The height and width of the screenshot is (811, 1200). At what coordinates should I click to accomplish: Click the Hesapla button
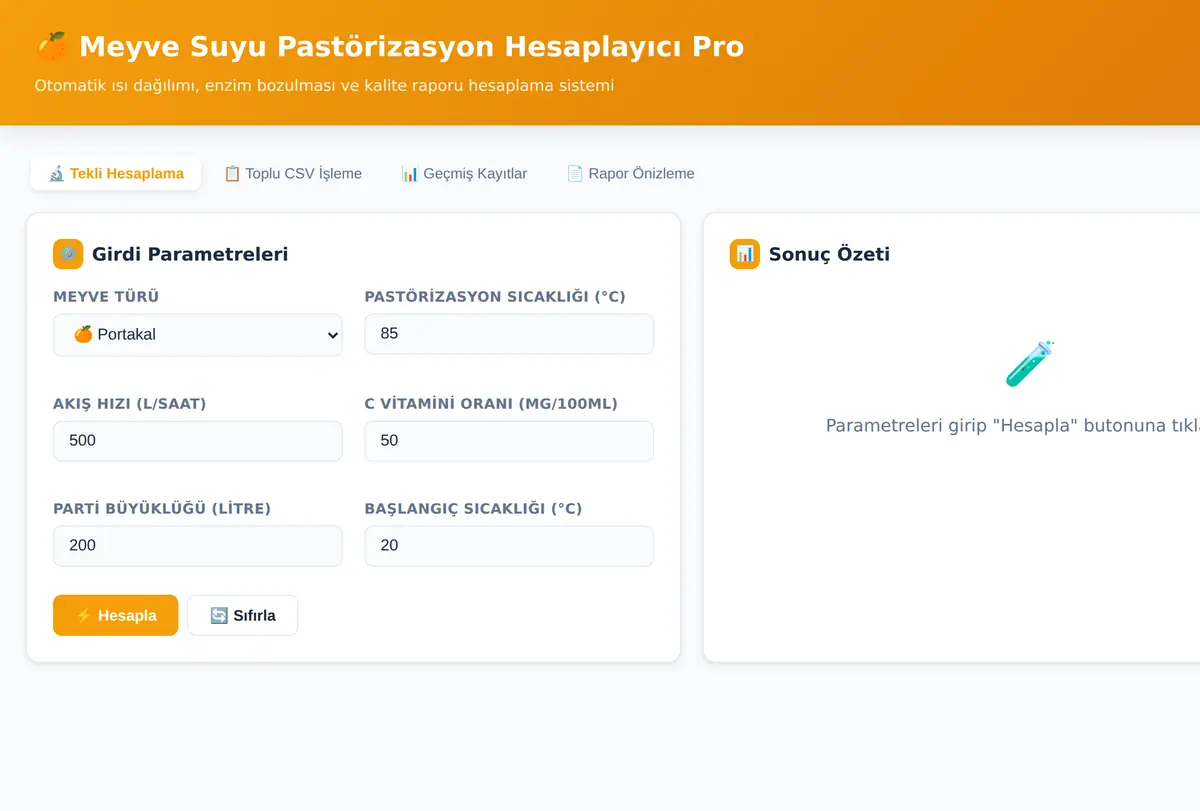116,615
